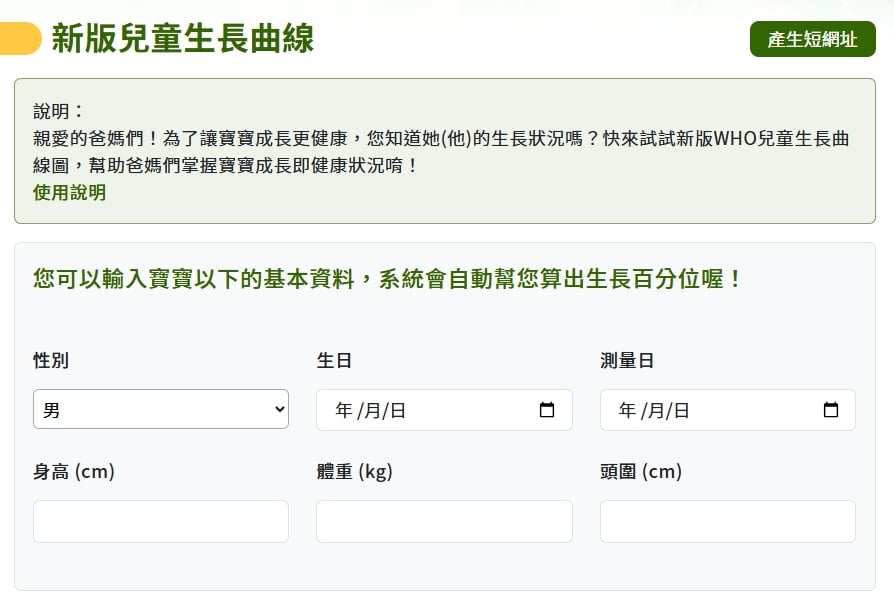The image size is (894, 605).
Task: Select the day segment in 生日 field
Action: coord(397,410)
